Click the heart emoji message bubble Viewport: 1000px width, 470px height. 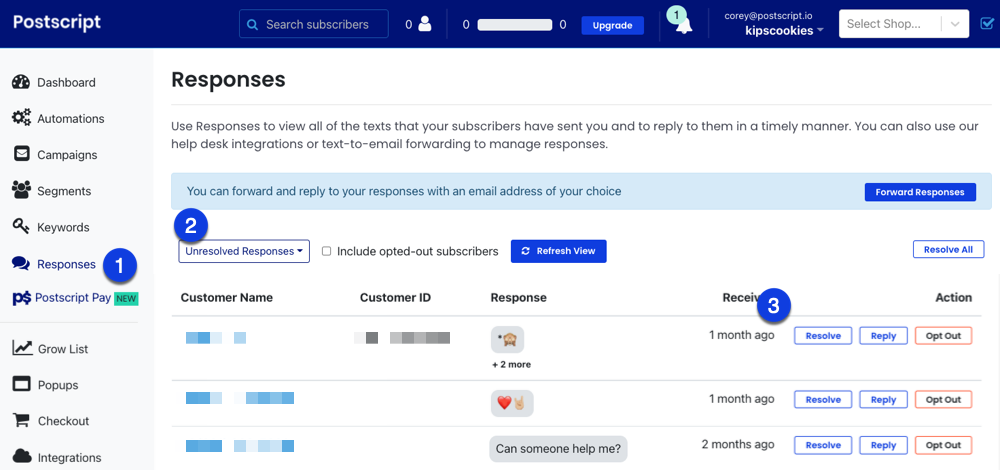tap(512, 403)
